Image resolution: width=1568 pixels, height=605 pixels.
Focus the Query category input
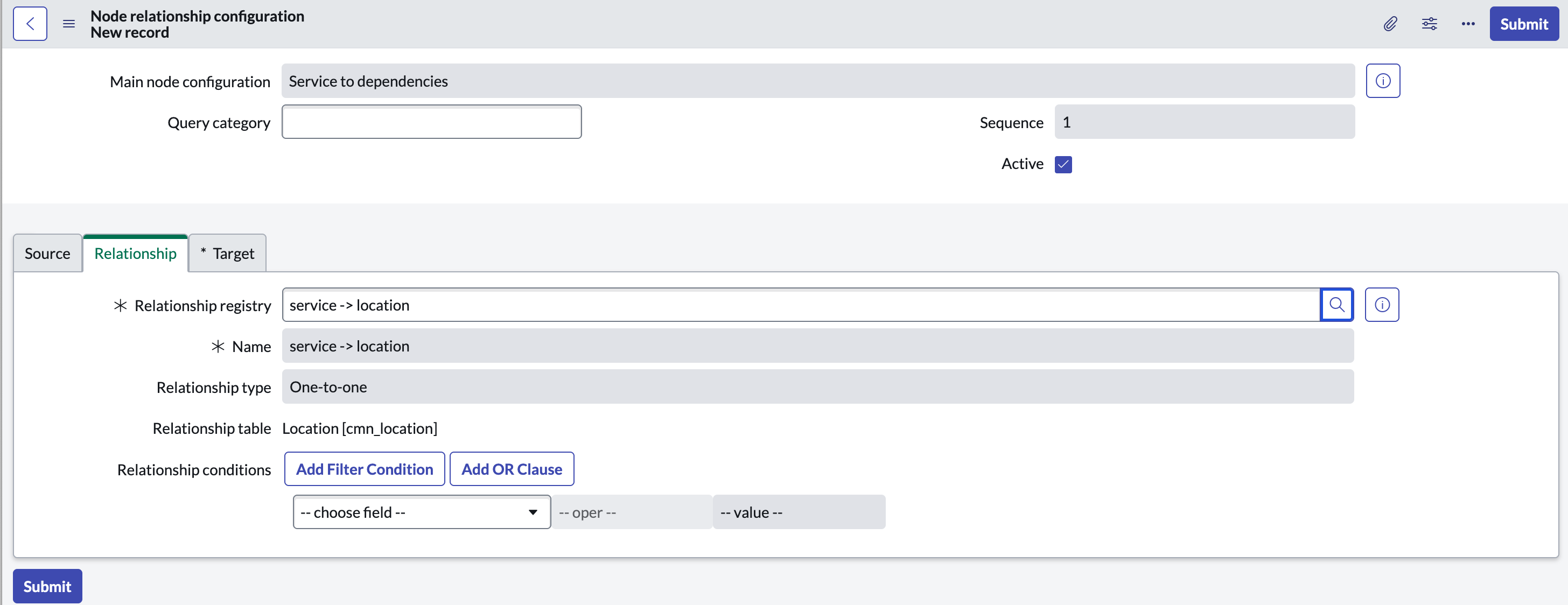tap(431, 122)
